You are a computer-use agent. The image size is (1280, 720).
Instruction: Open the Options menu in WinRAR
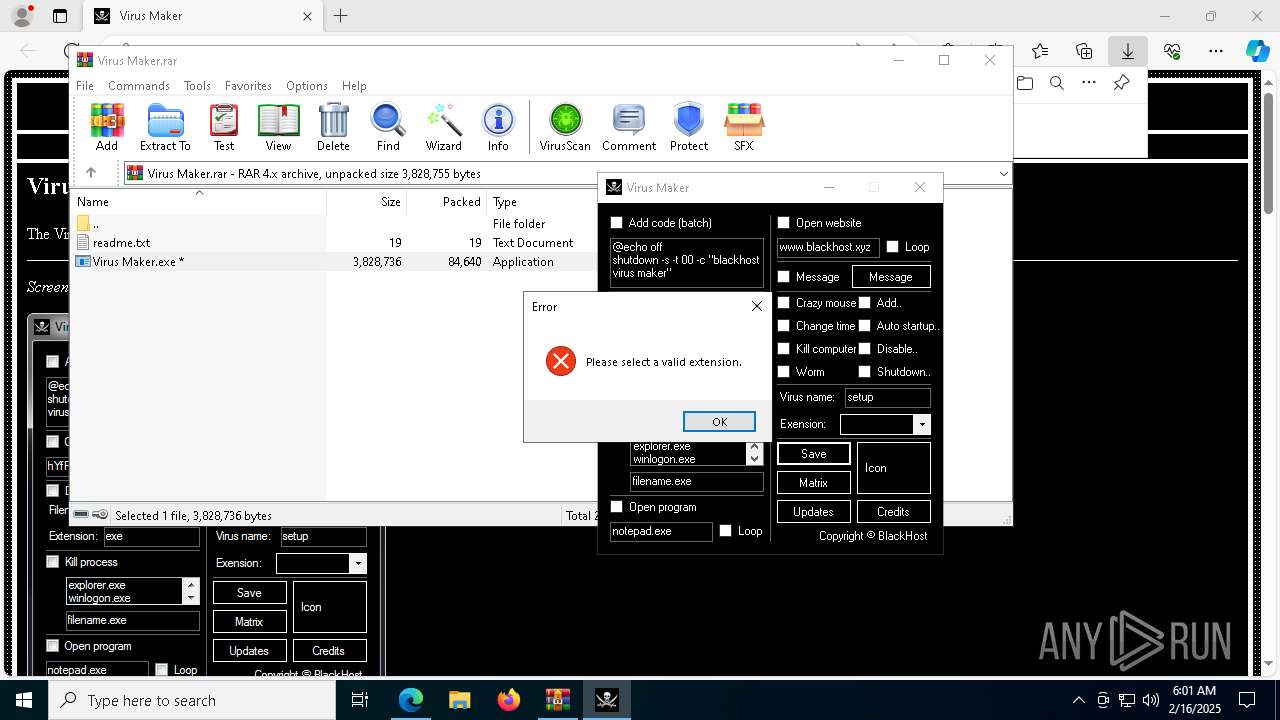pos(307,86)
